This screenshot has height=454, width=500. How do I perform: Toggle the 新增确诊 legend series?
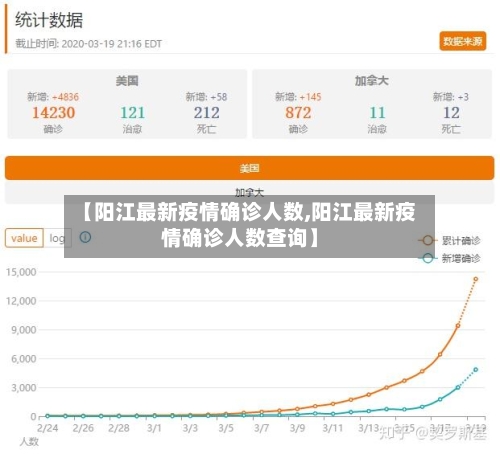(450, 258)
